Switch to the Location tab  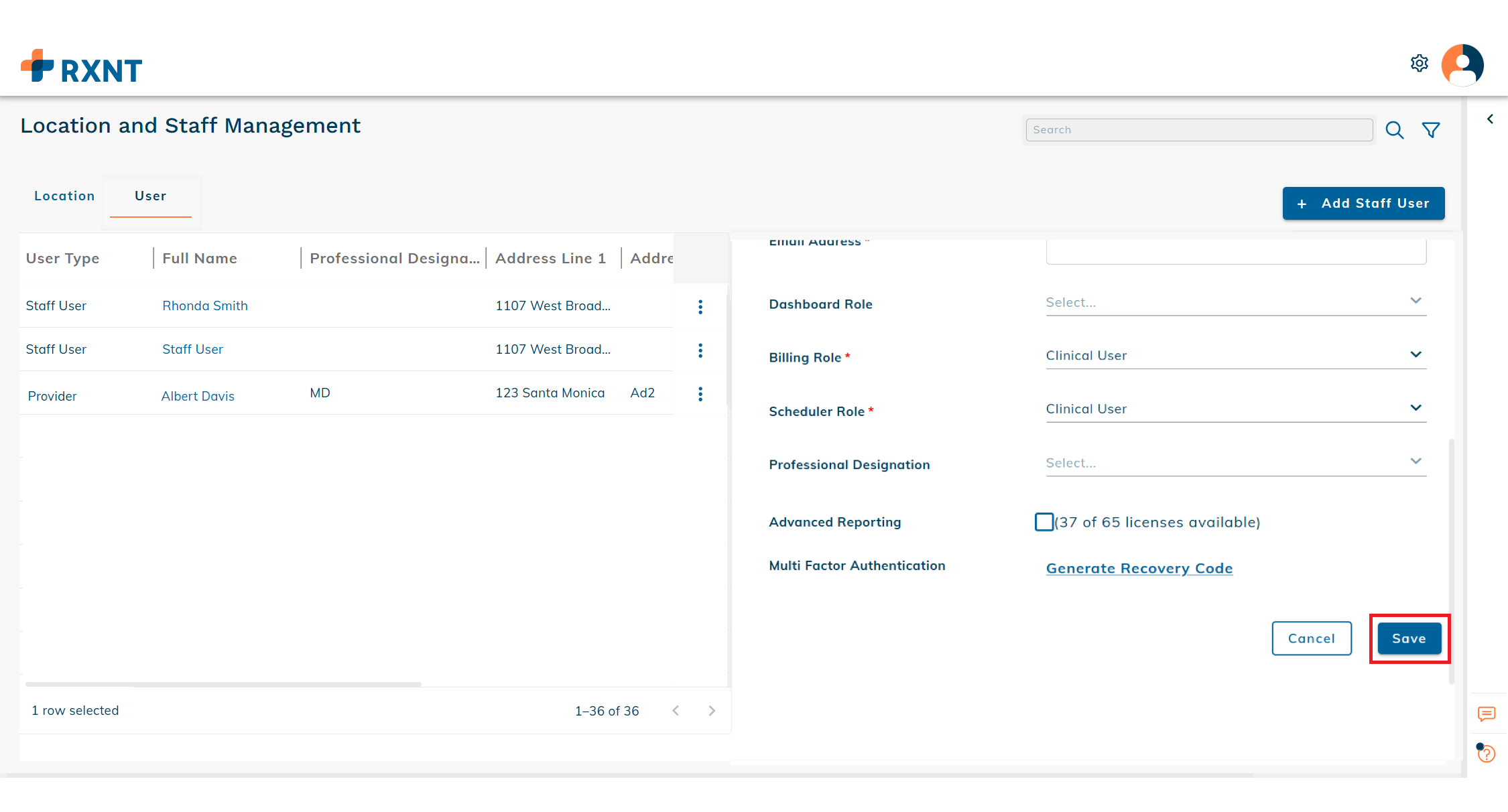[64, 196]
